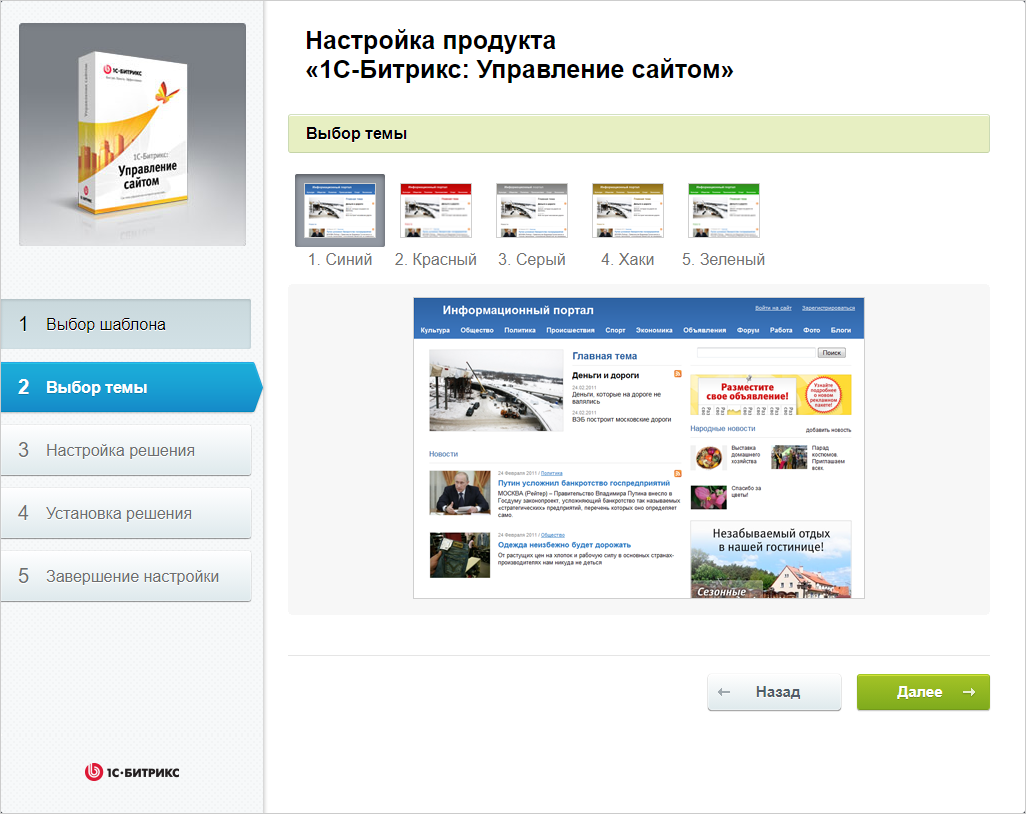Click step 5 Завершение настройки
Screen dimensions: 1026x814
pos(125,576)
